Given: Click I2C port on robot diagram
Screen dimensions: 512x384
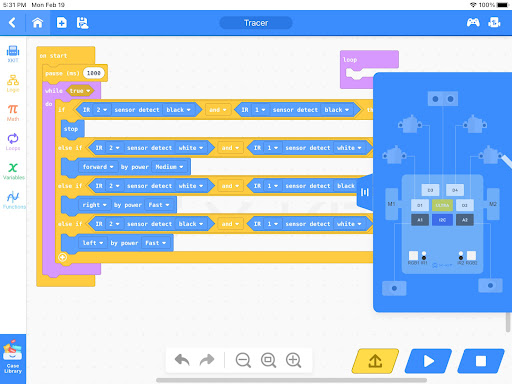Looking at the screenshot, I should point(442,220).
